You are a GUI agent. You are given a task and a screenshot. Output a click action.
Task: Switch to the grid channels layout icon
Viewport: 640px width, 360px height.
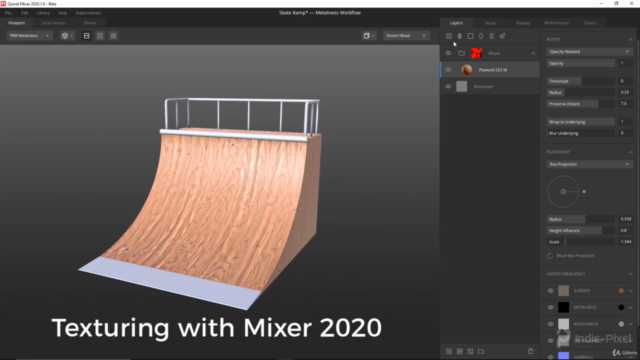(113, 36)
